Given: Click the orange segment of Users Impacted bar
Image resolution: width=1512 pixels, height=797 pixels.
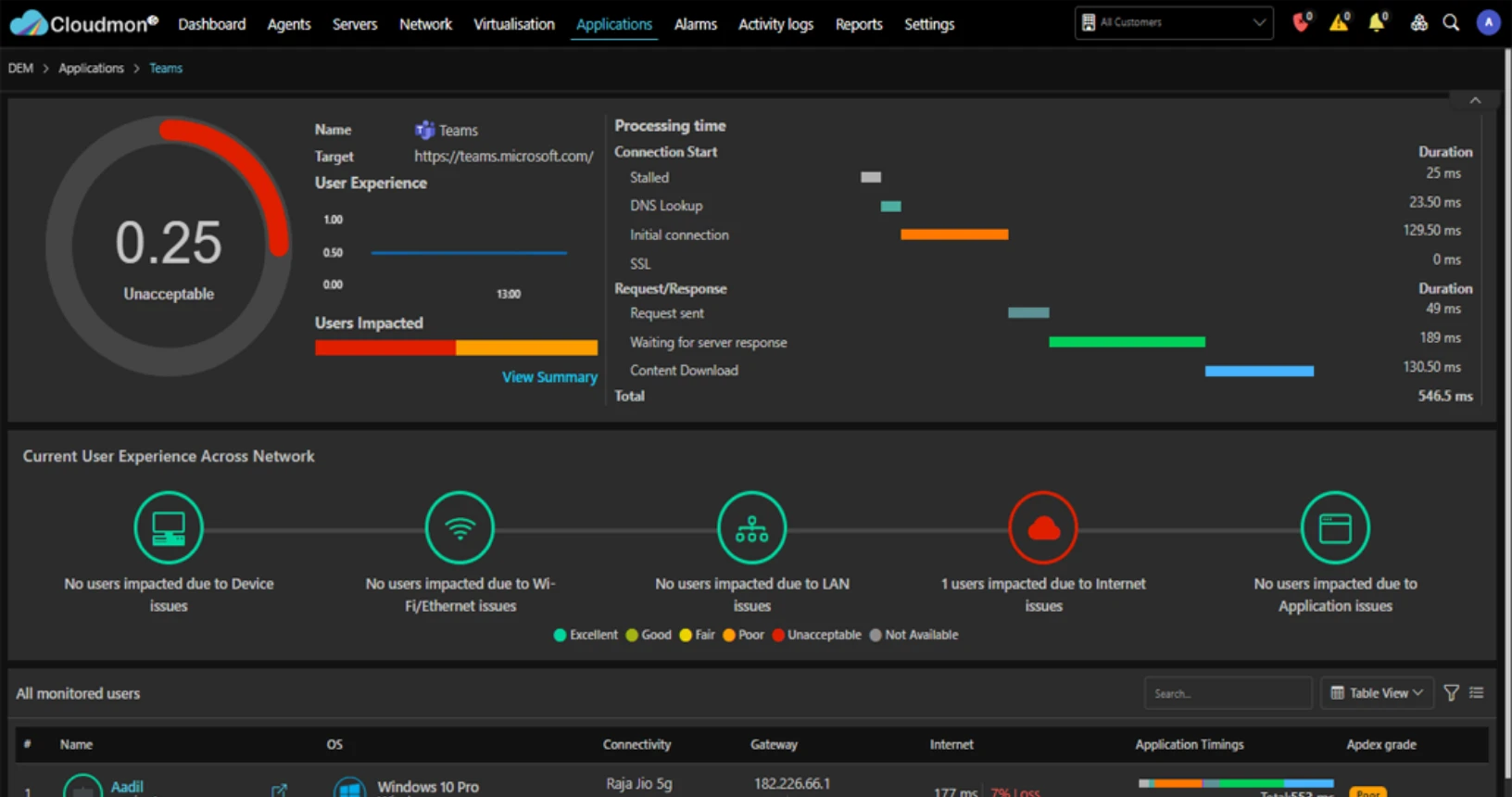Looking at the screenshot, I should (x=526, y=348).
